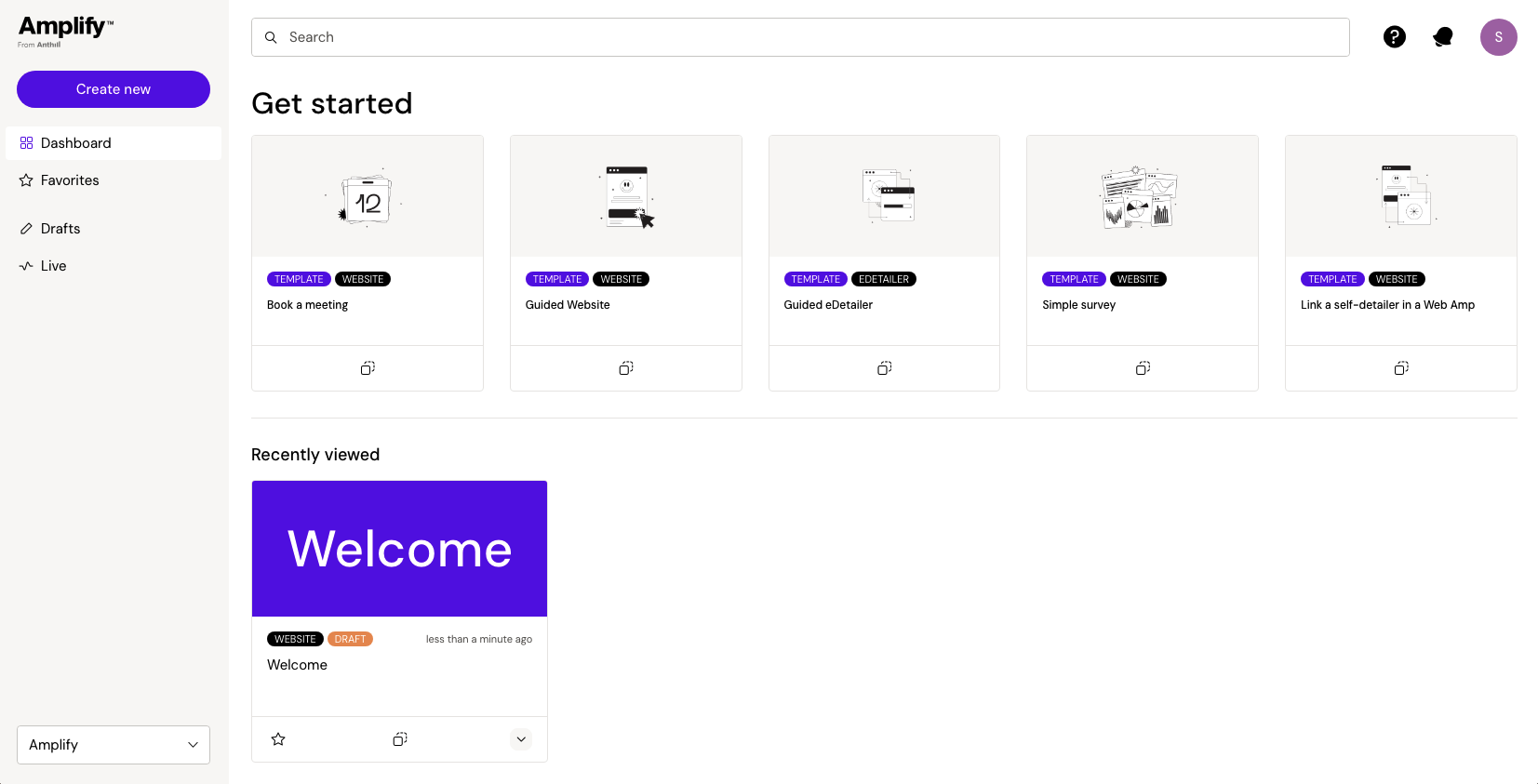Duplicate the Guided Website template
Viewport: 1538px width, 784px height.
626,368
